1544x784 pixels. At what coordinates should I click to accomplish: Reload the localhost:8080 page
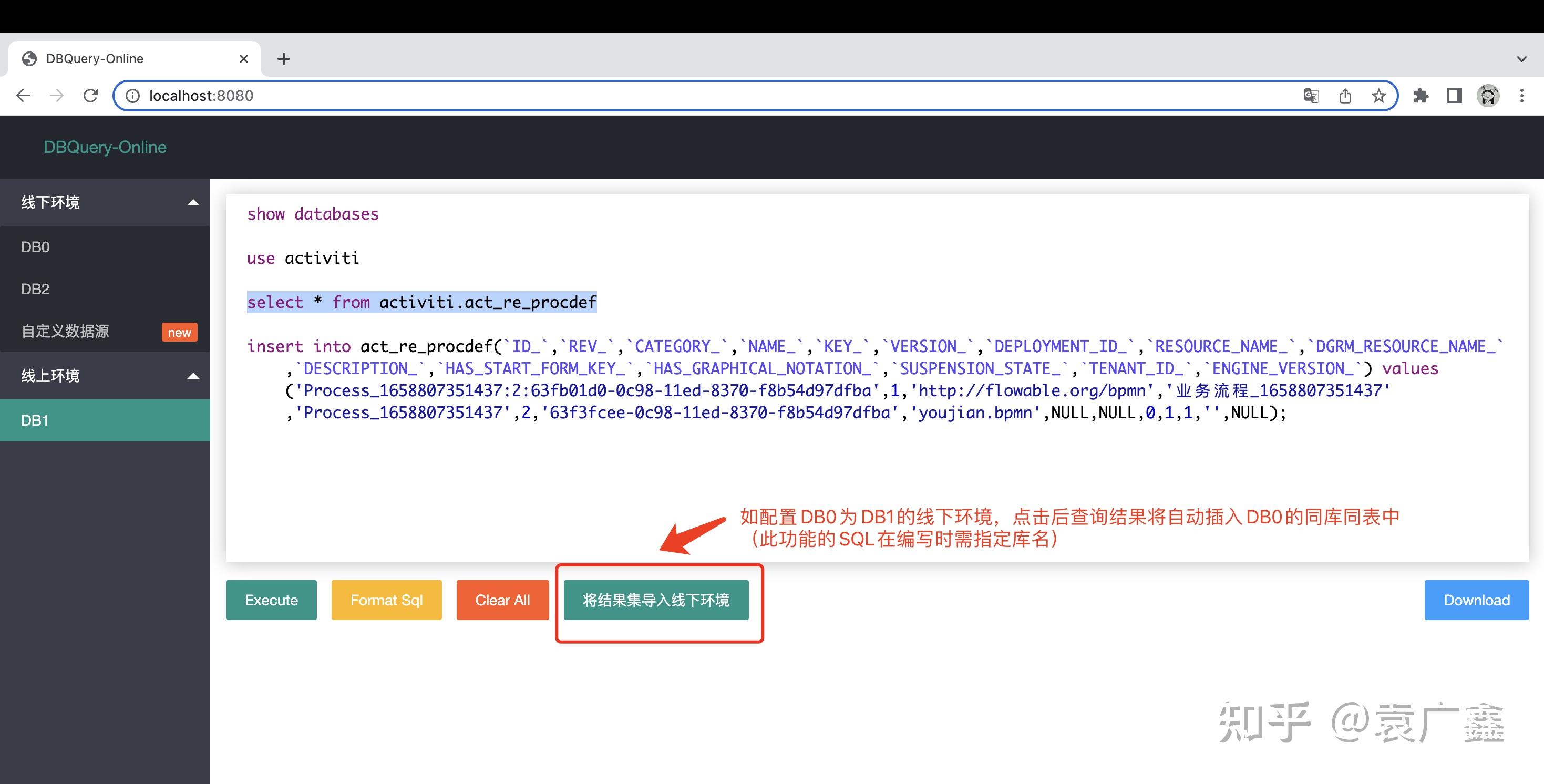[x=90, y=95]
